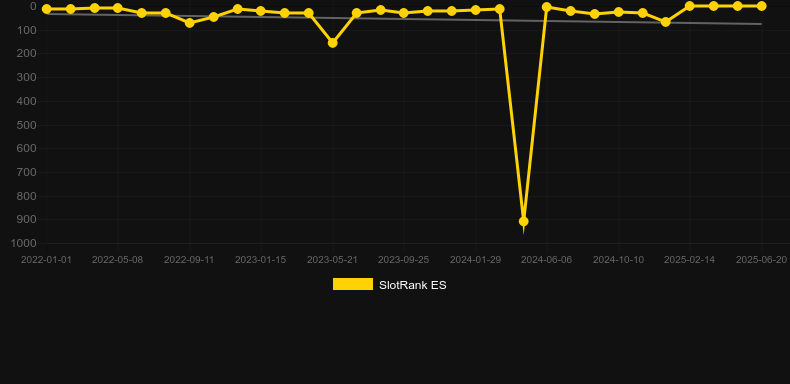
Task: Click the first data point at 2022-01-01
Action: 46,9
